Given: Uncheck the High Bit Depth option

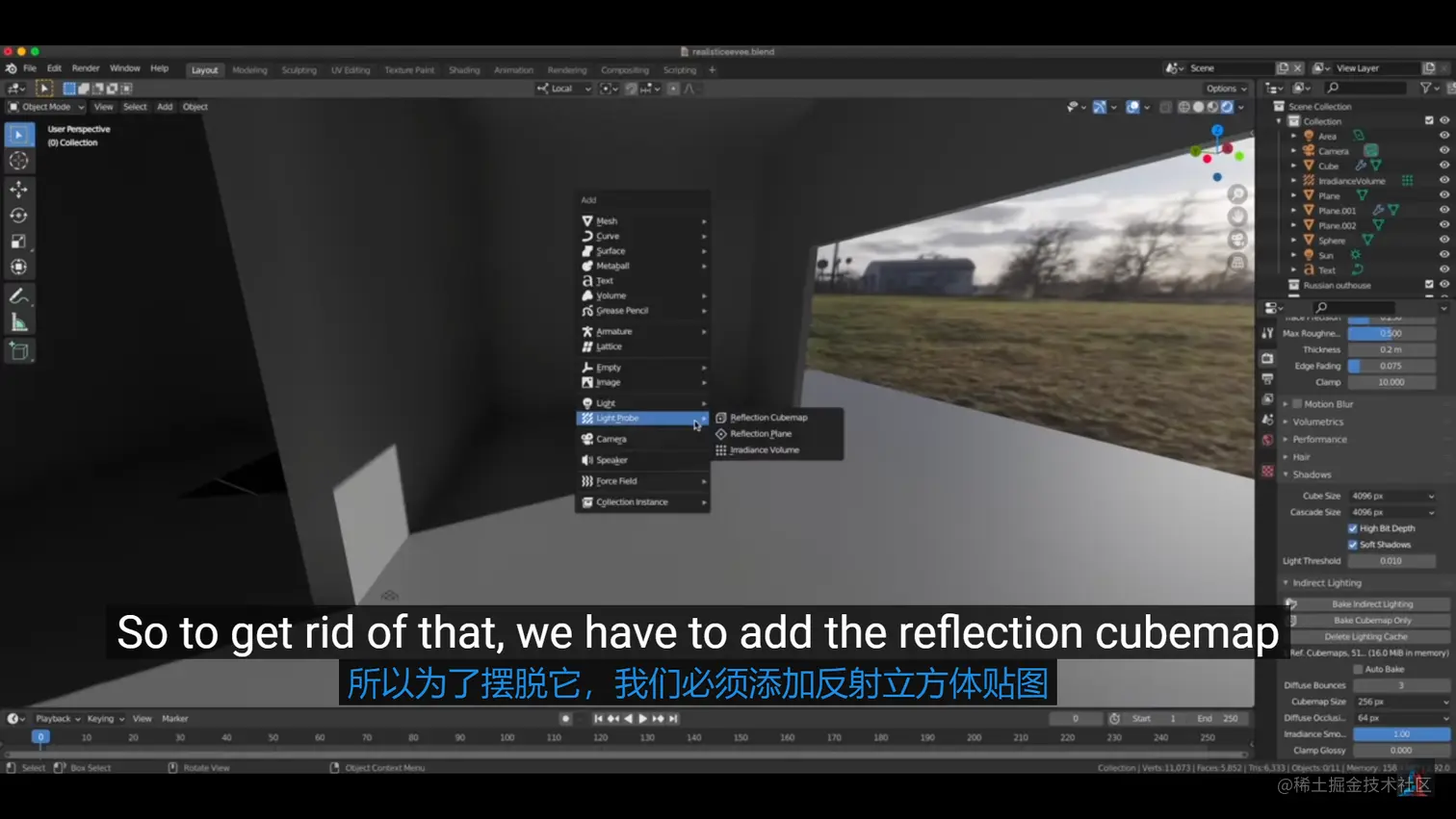Looking at the screenshot, I should 1355,527.
